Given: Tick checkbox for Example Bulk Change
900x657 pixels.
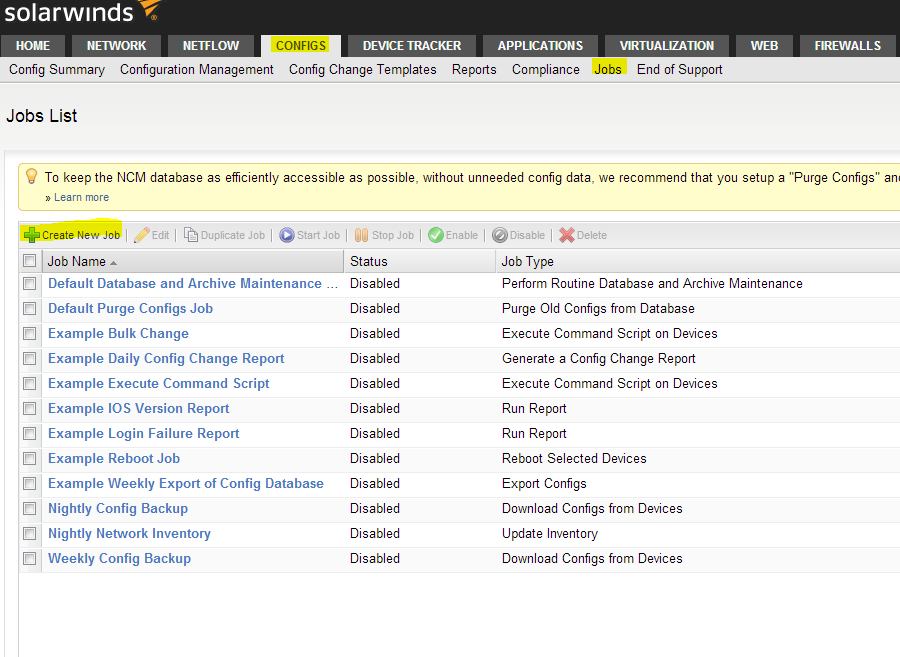Looking at the screenshot, I should 29,333.
